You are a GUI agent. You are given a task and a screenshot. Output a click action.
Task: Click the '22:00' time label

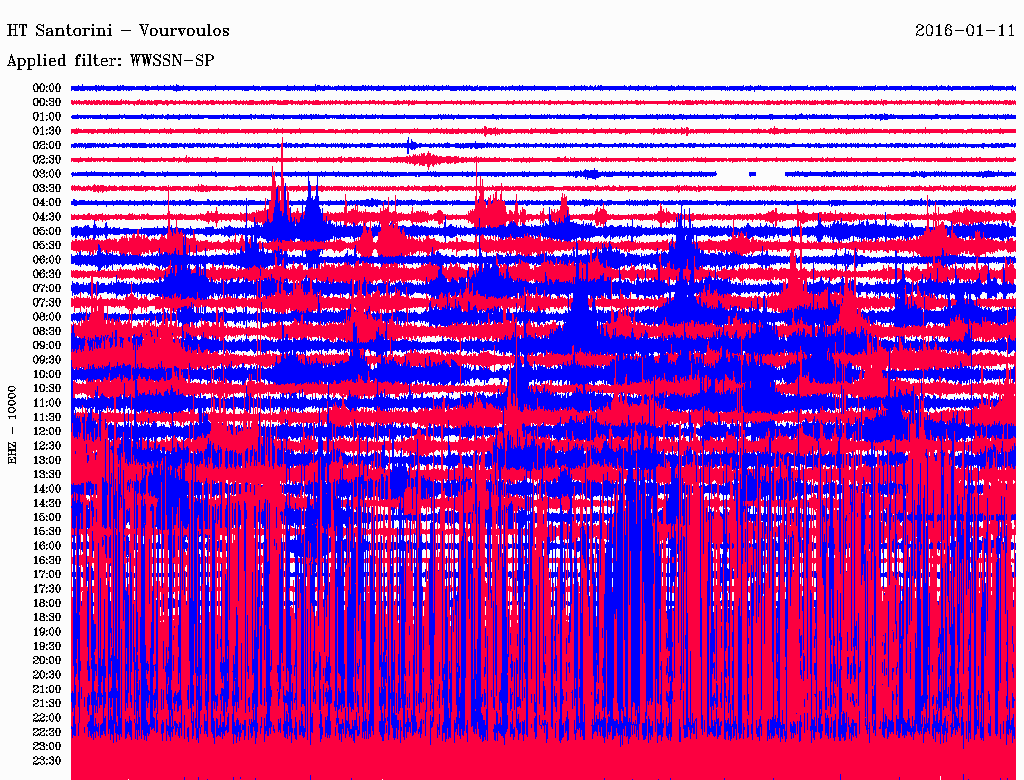[47, 718]
